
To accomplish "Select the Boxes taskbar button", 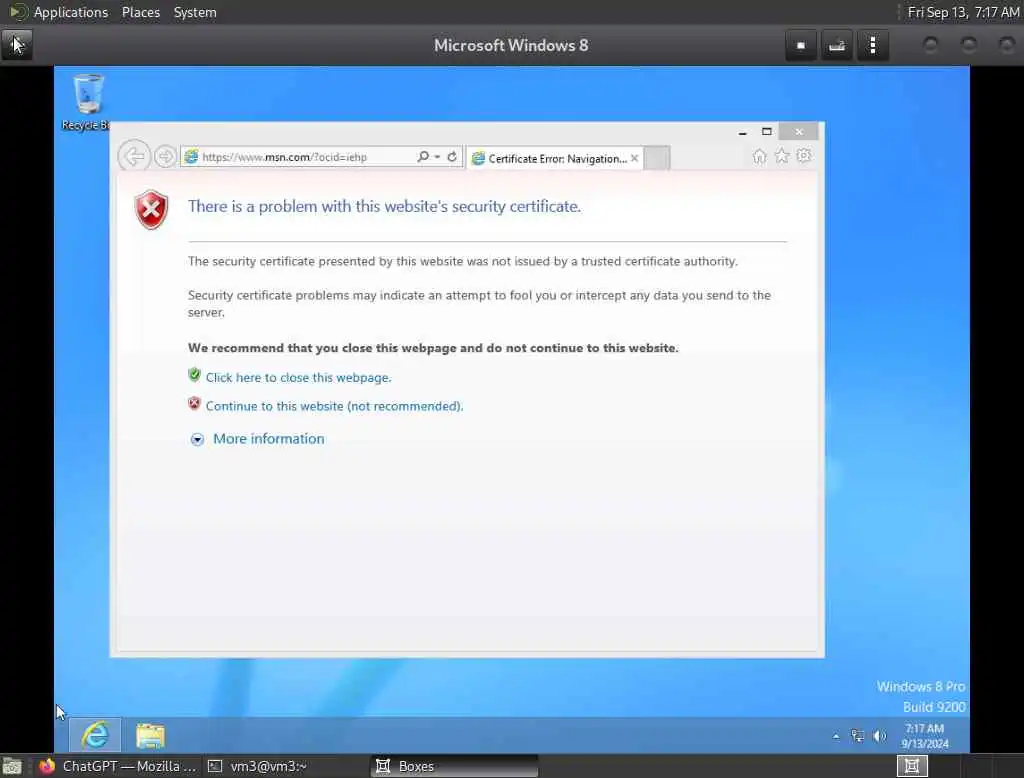I will pyautogui.click(x=455, y=766).
